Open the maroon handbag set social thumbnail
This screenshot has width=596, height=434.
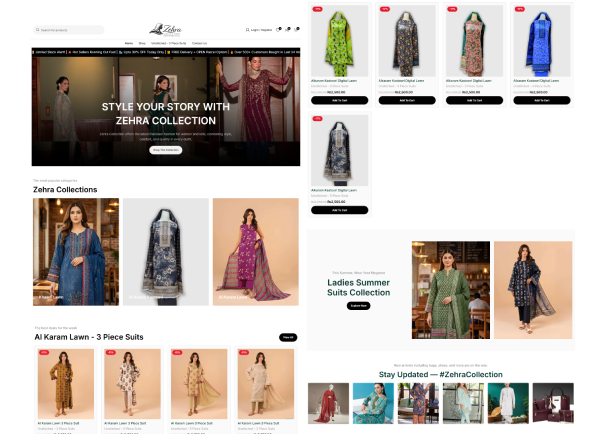pos(553,403)
